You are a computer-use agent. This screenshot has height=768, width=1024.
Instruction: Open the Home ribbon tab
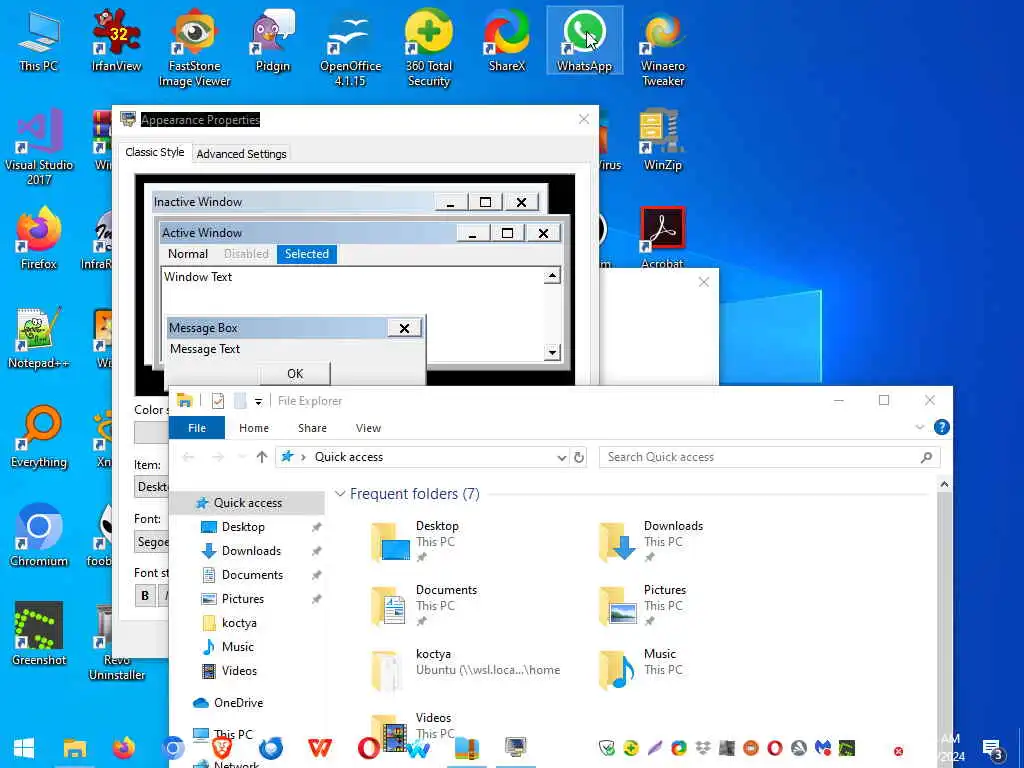[x=253, y=428]
